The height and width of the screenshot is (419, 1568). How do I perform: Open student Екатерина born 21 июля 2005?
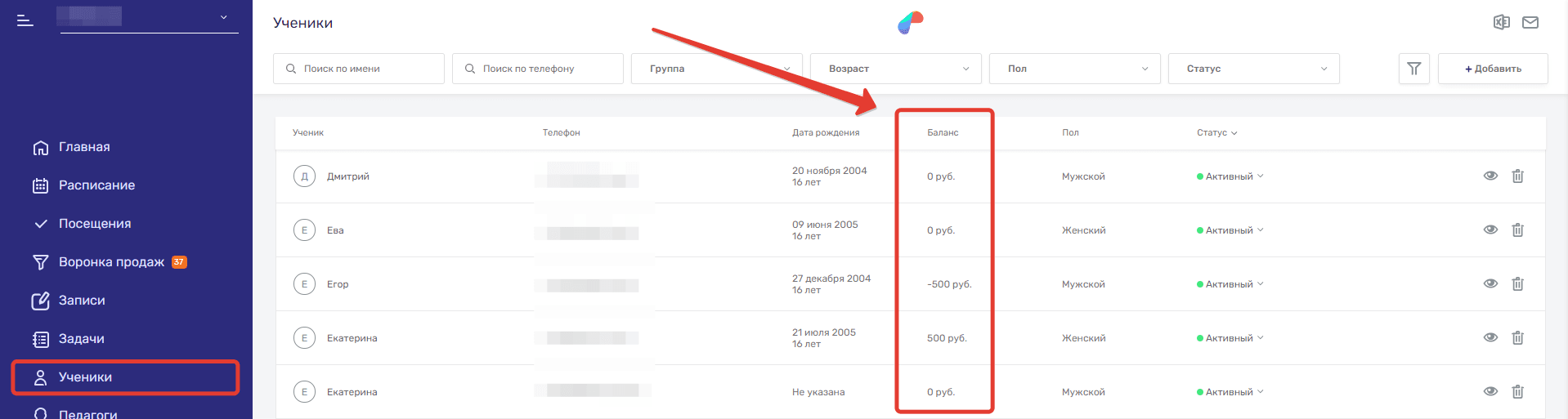pyautogui.click(x=352, y=338)
